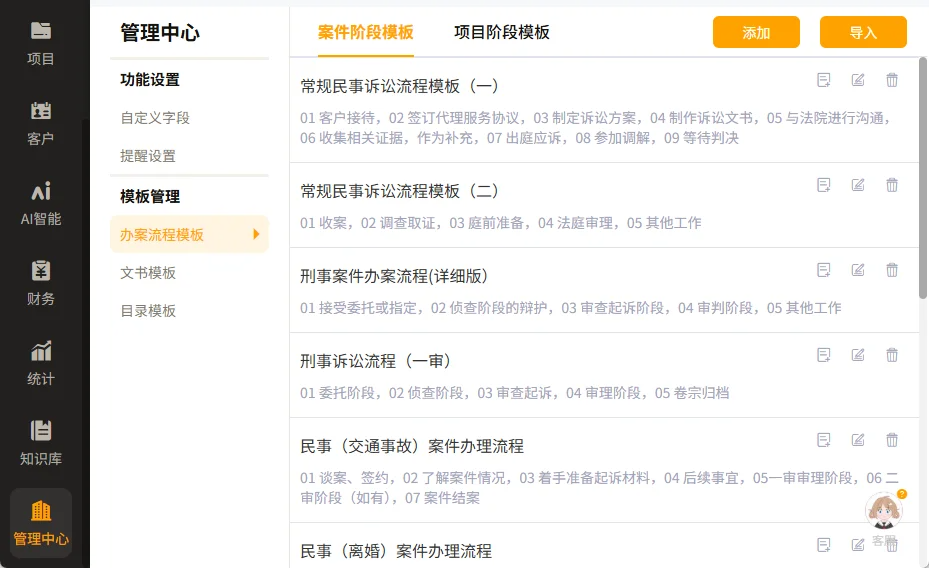Viewport: 929px width, 568px height.
Task: Open the 客服 assistant avatar
Action: point(884,511)
